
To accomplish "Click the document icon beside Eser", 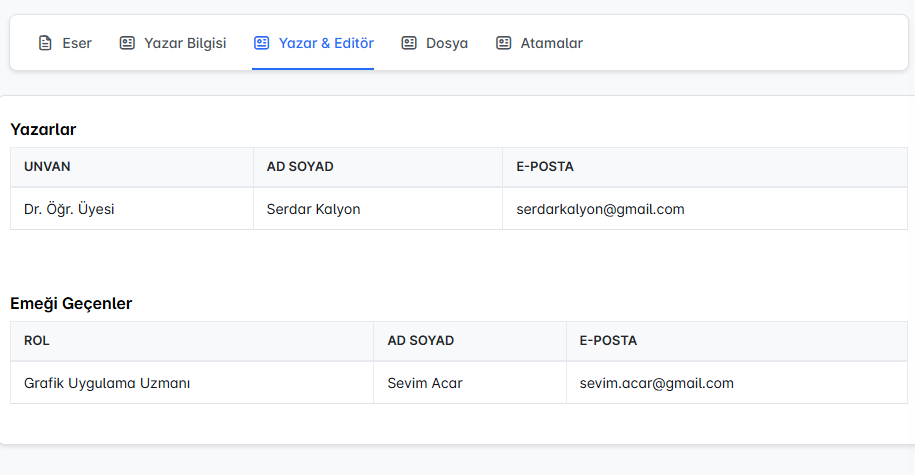I will [44, 43].
